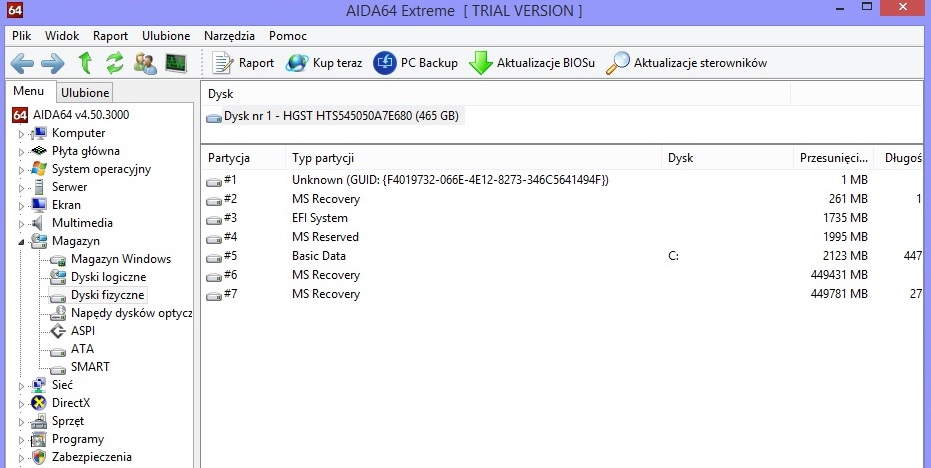Expand the Serwer node arrow
Image resolution: width=931 pixels, height=468 pixels.
point(22,188)
